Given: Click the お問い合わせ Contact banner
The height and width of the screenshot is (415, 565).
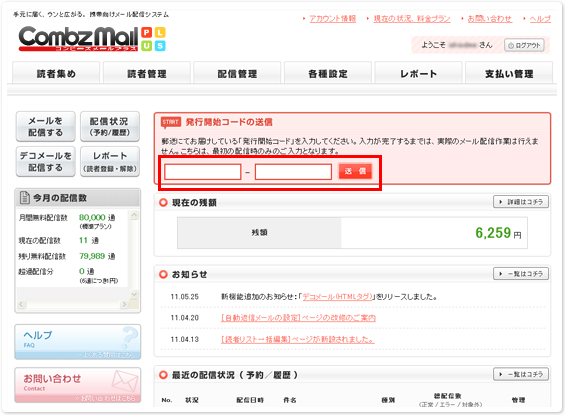Looking at the screenshot, I should tap(77, 385).
